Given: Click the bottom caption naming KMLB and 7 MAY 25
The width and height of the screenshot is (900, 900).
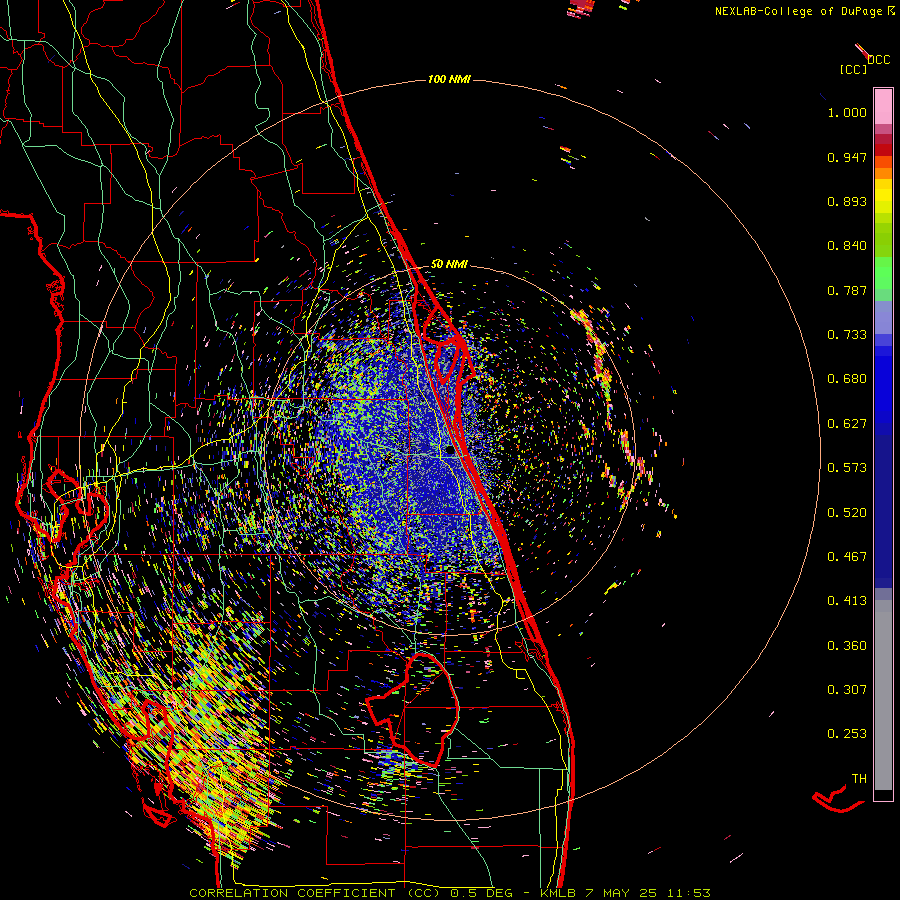Looking at the screenshot, I should pyautogui.click(x=450, y=893).
